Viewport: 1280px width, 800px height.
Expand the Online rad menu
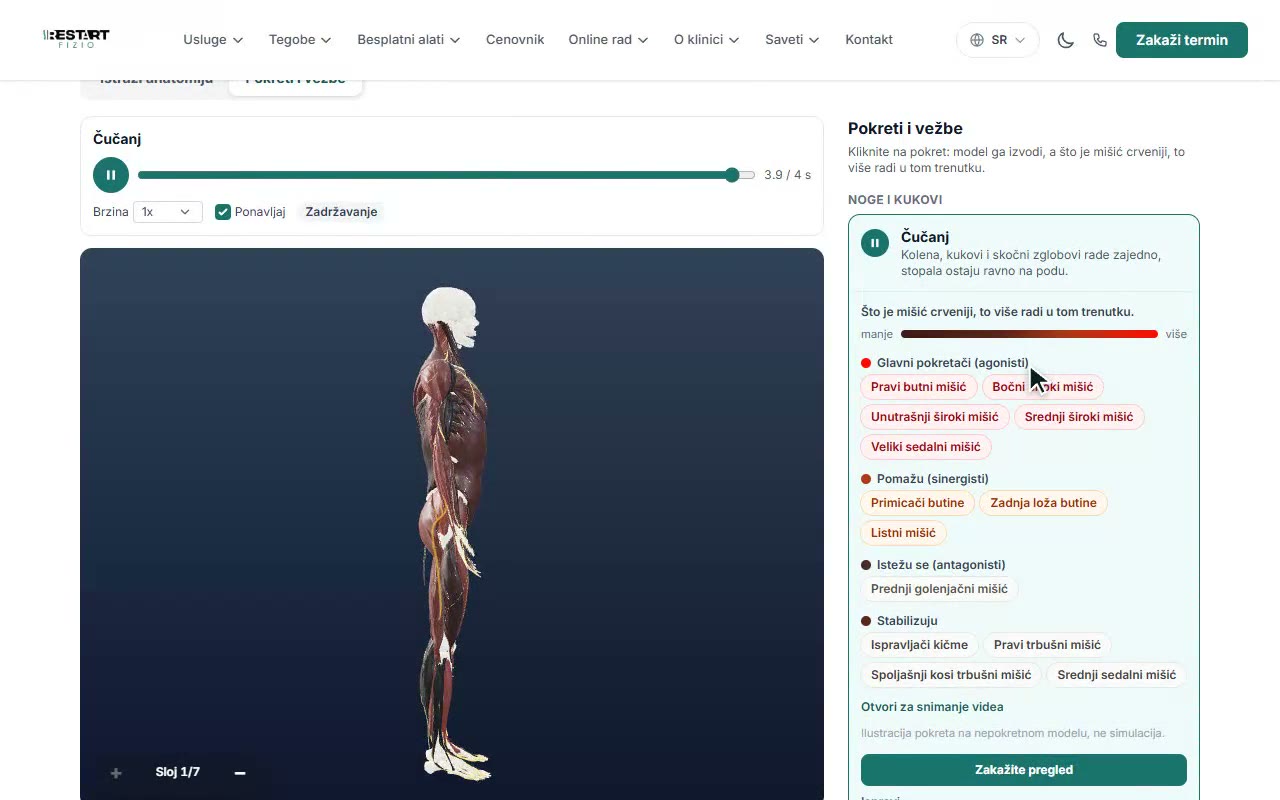coord(608,40)
